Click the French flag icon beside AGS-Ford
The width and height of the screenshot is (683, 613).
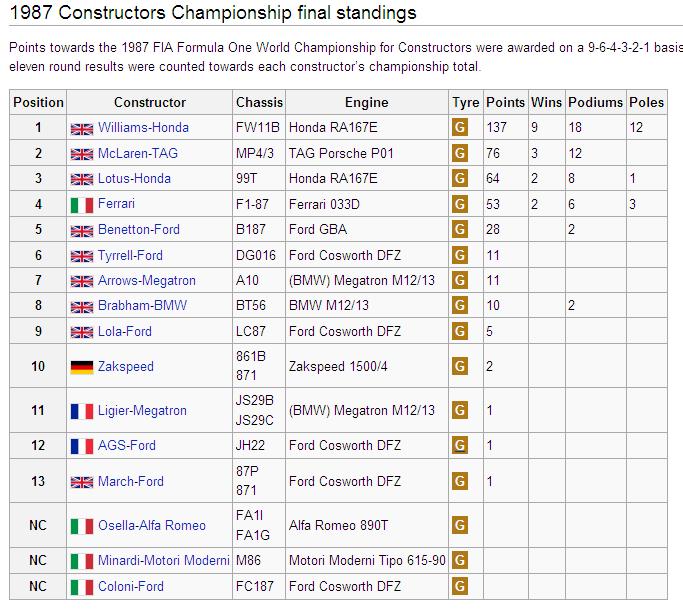click(81, 446)
